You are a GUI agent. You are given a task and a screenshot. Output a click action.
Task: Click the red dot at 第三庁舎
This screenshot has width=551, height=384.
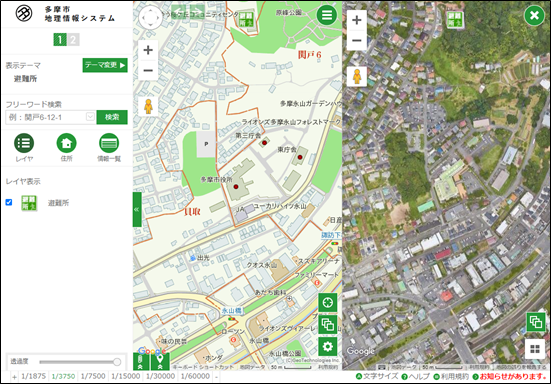(x=264, y=143)
